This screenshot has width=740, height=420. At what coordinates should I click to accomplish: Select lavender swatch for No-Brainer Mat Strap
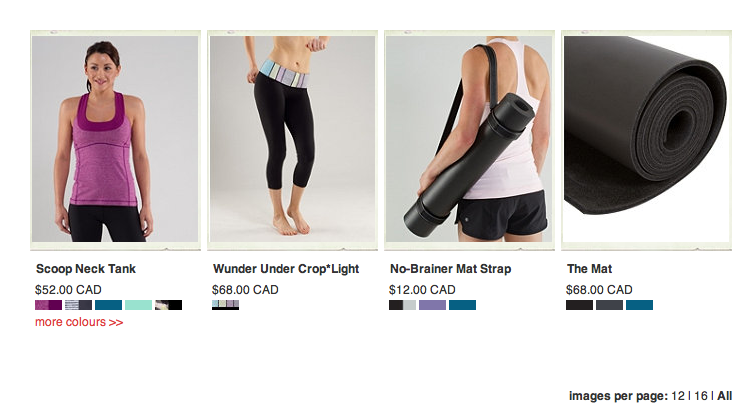(x=432, y=305)
